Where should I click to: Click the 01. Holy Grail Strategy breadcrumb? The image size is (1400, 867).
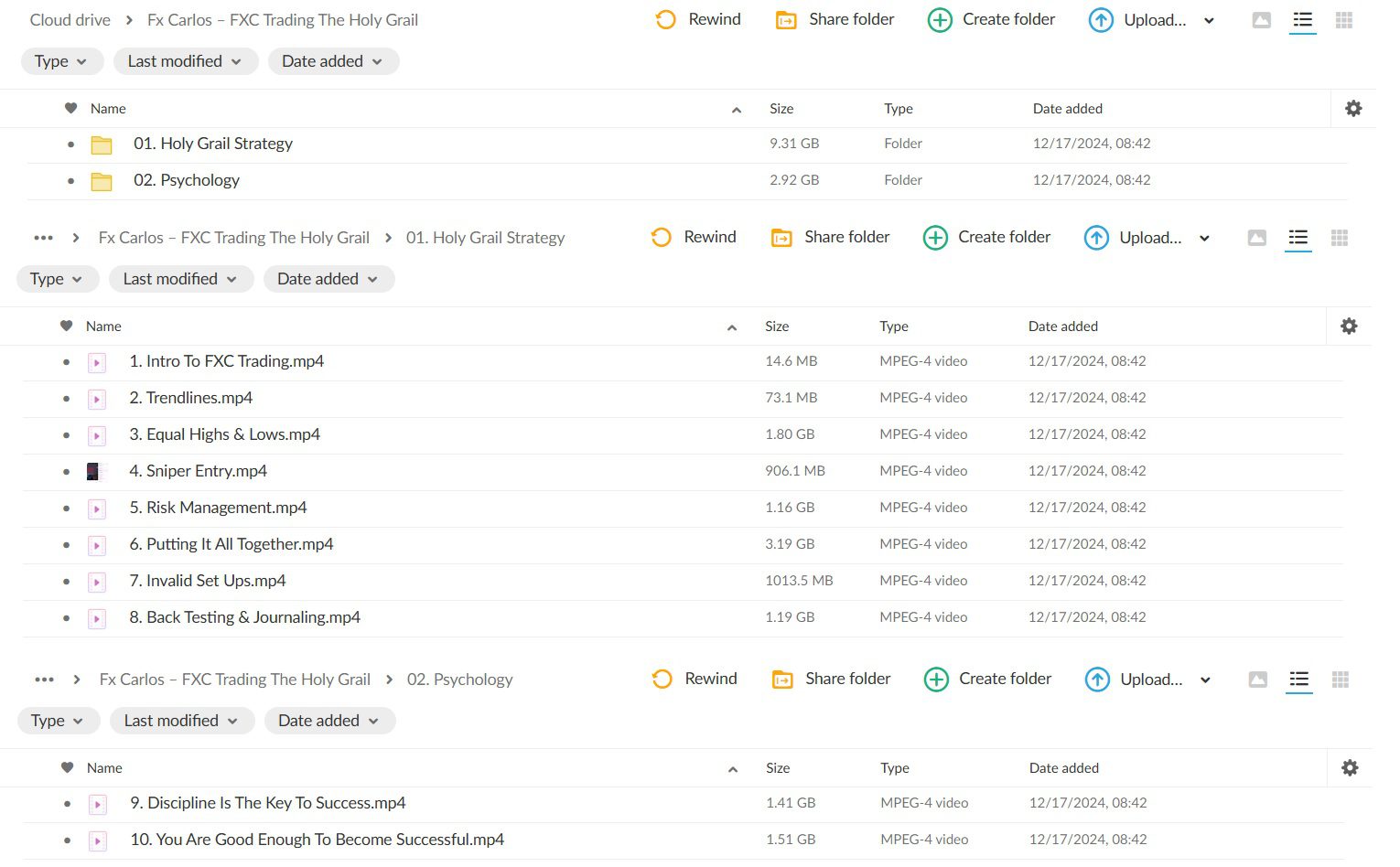tap(486, 238)
